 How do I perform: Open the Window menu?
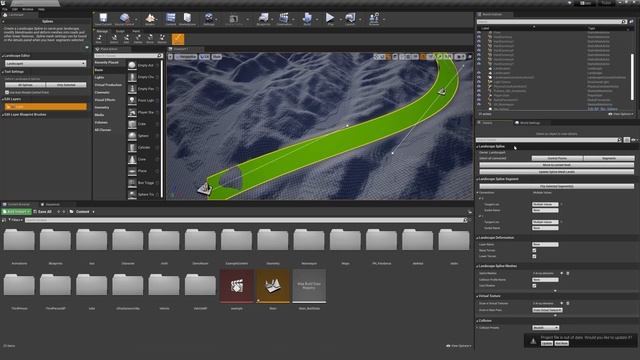point(28,9)
